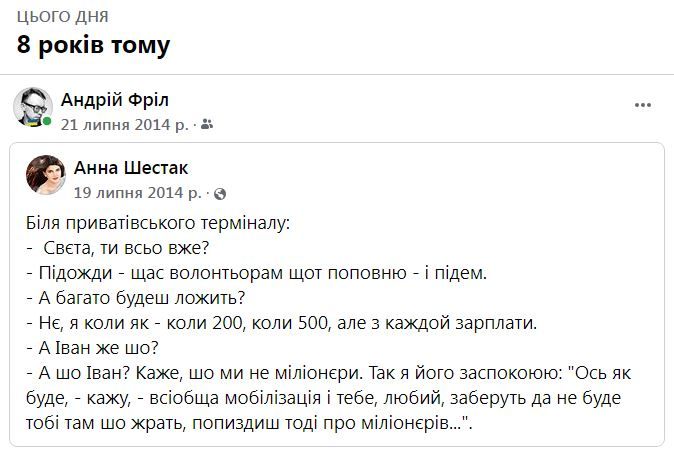
Task: Visit Анна Шестак's profile via name
Action: point(131,168)
